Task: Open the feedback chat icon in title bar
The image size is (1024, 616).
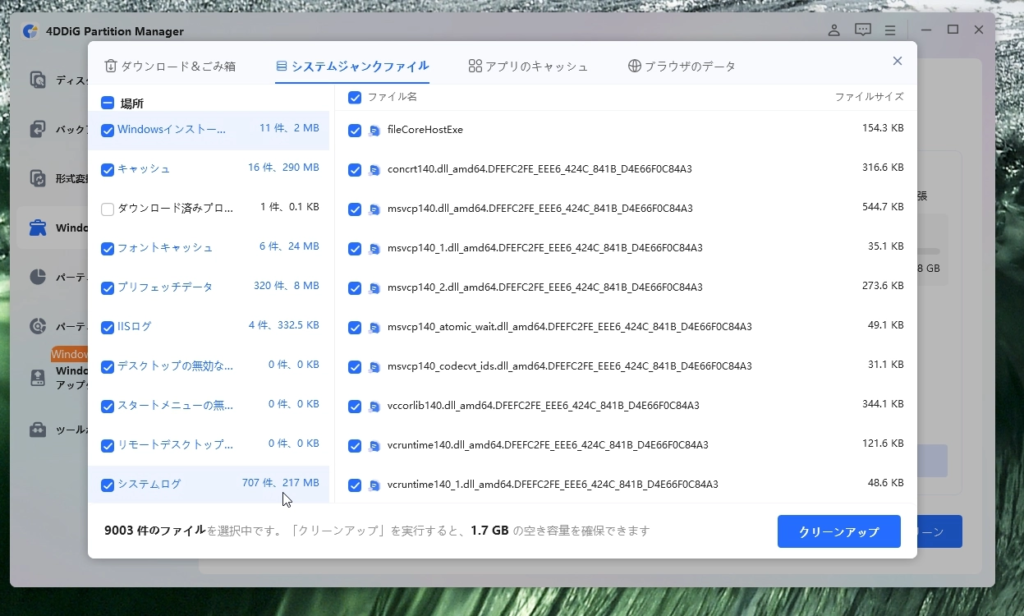Action: point(863,30)
